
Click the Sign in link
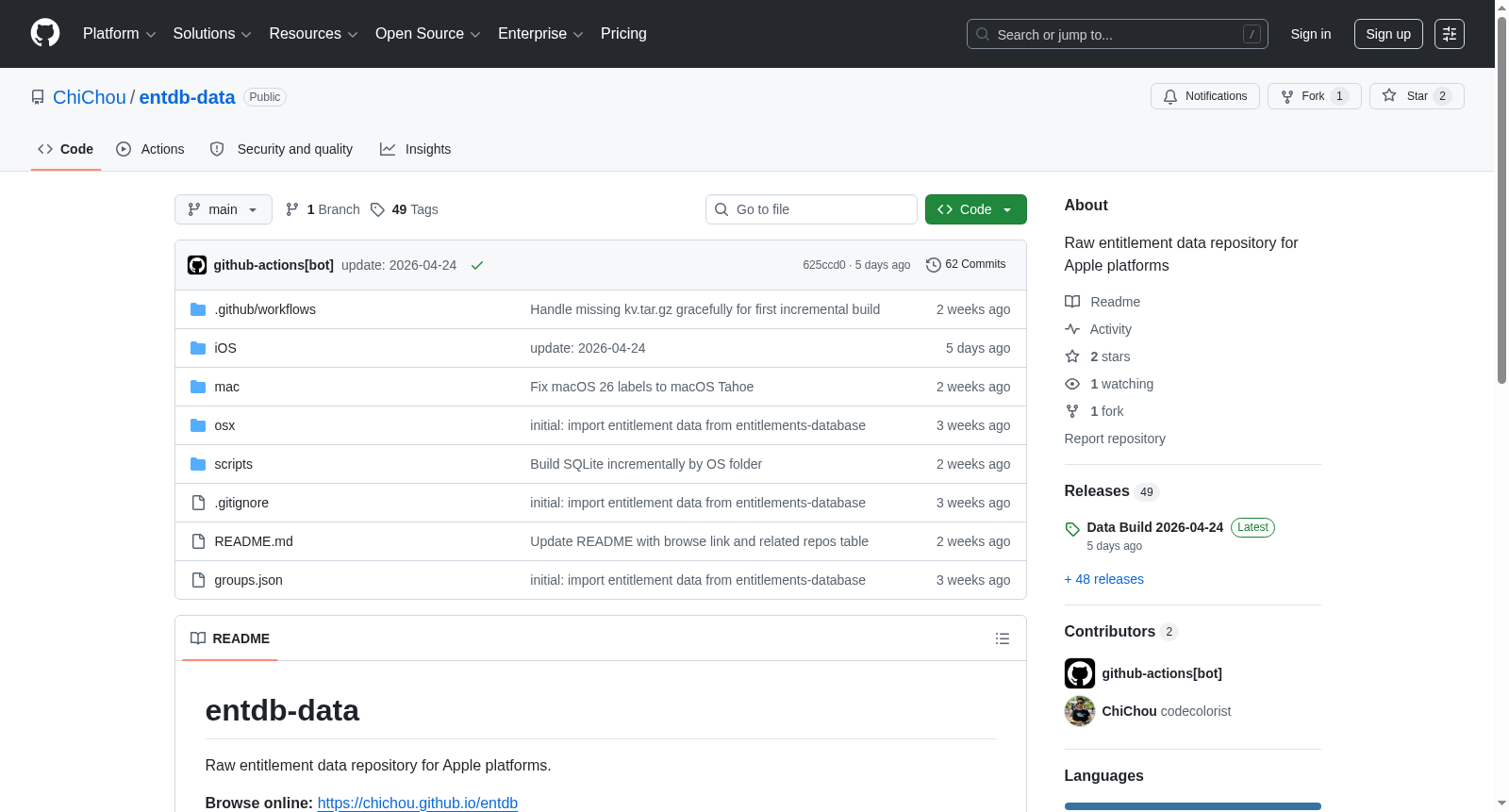pyautogui.click(x=1311, y=34)
